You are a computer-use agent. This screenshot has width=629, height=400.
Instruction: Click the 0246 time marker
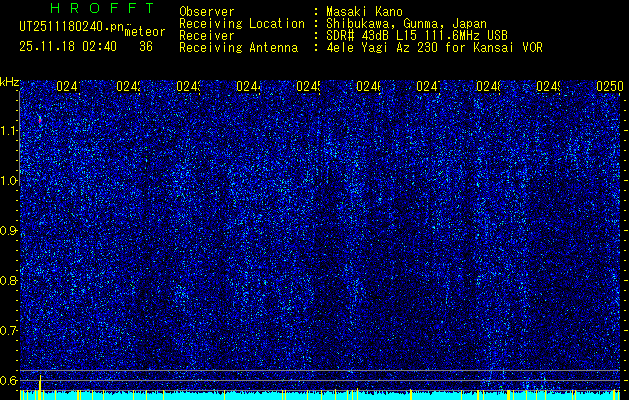pos(368,86)
